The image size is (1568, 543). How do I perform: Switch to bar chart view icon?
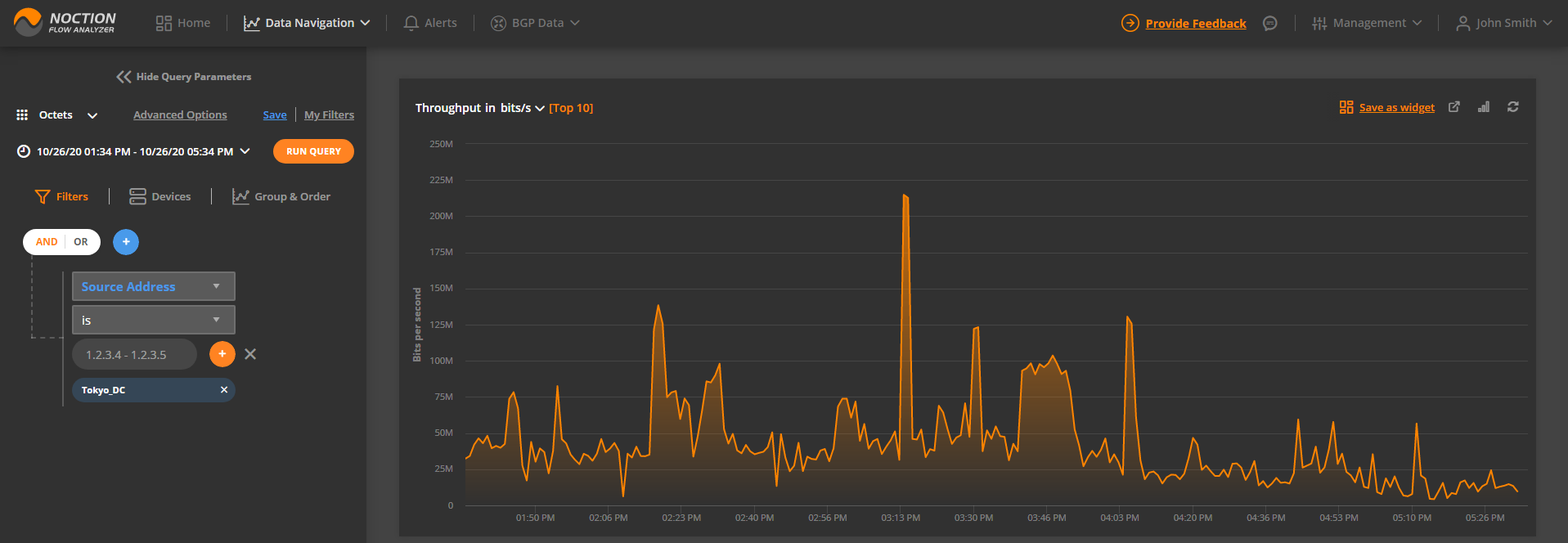(1483, 107)
